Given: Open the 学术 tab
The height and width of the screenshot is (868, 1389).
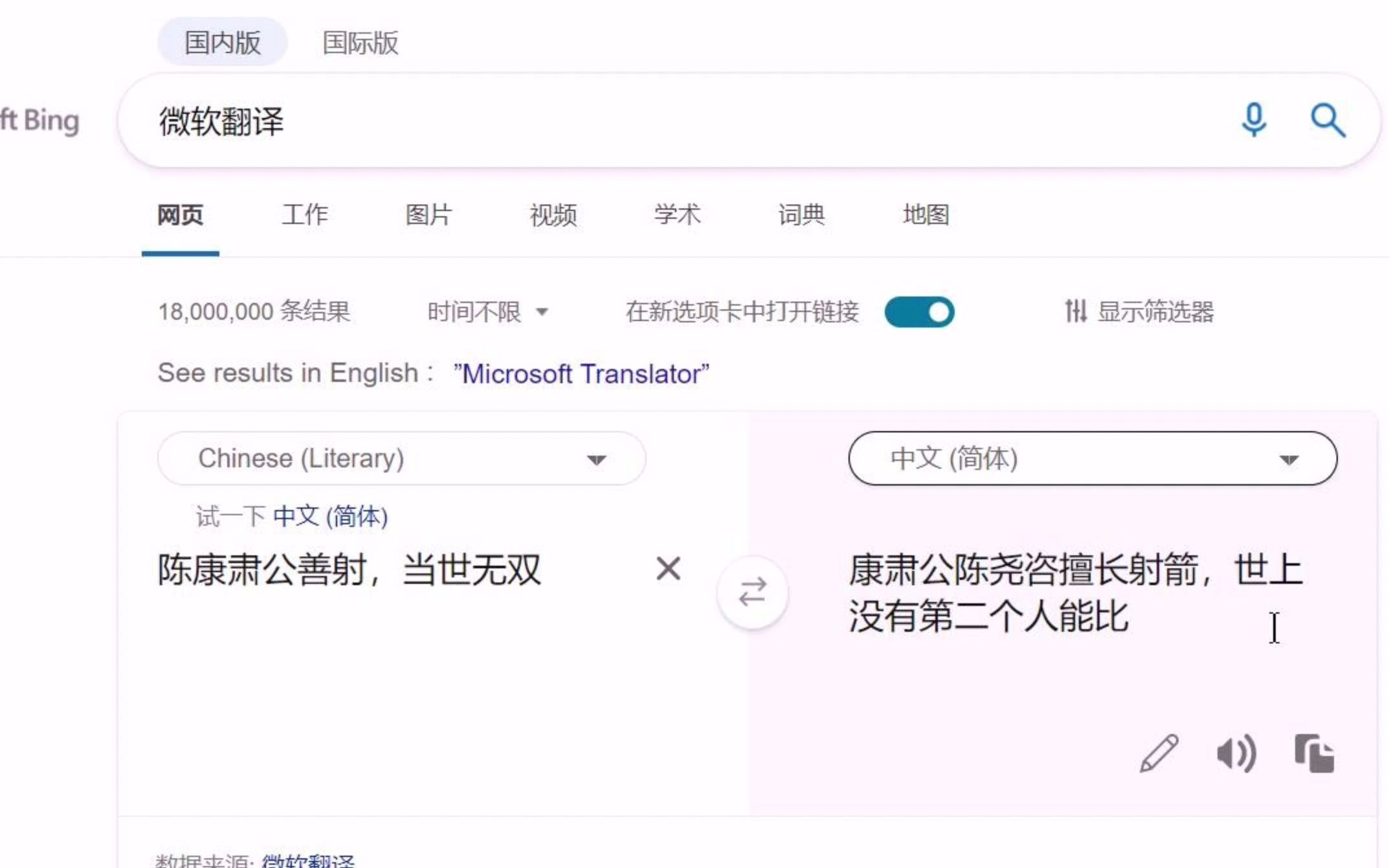Looking at the screenshot, I should (677, 215).
